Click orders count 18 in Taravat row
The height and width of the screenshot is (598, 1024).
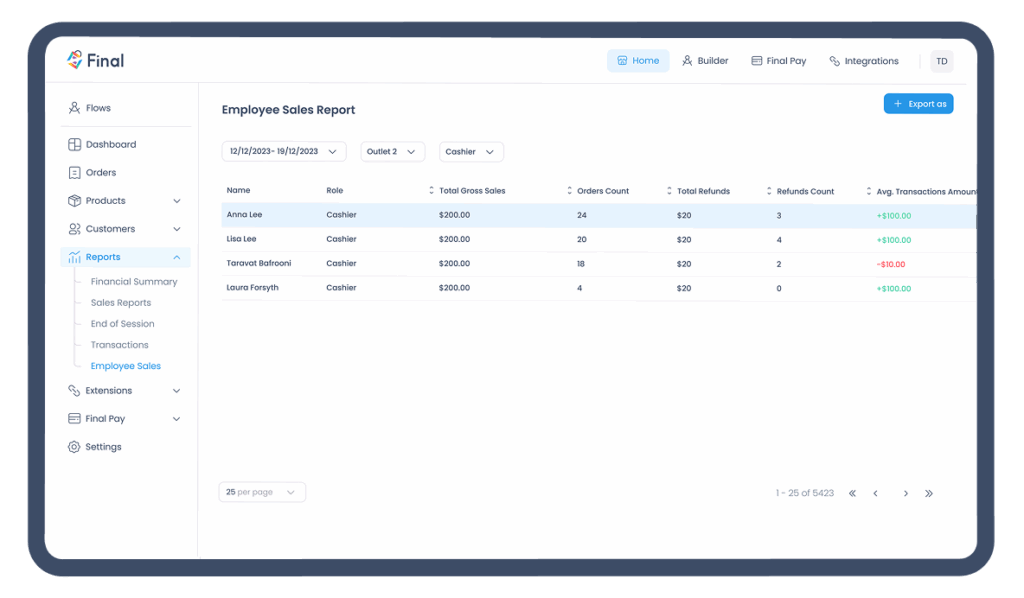581,264
